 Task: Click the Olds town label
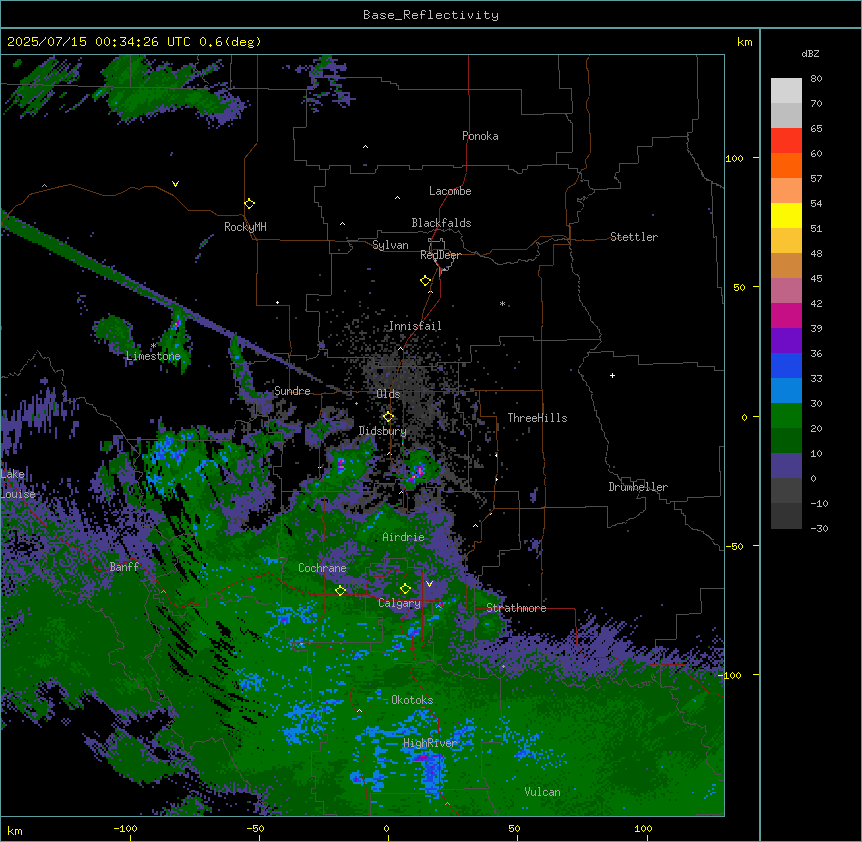(388, 394)
